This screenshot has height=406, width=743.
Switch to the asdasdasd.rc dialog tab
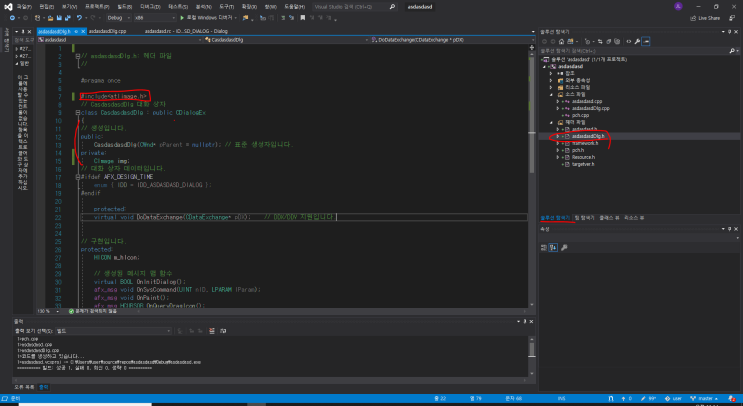tap(186, 31)
